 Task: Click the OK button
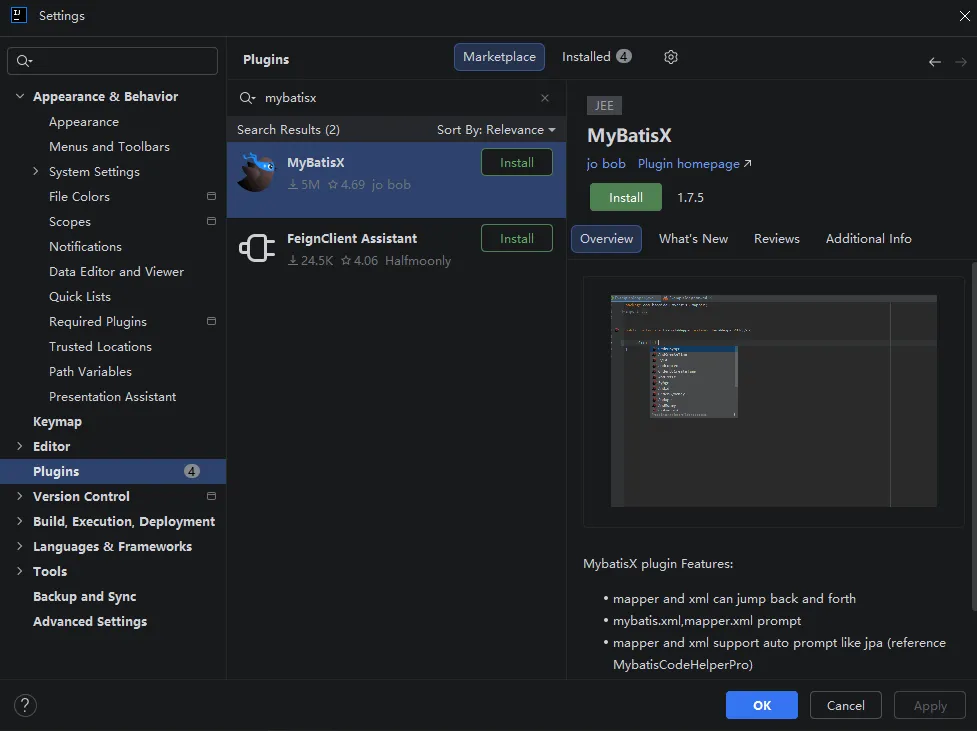tap(761, 705)
